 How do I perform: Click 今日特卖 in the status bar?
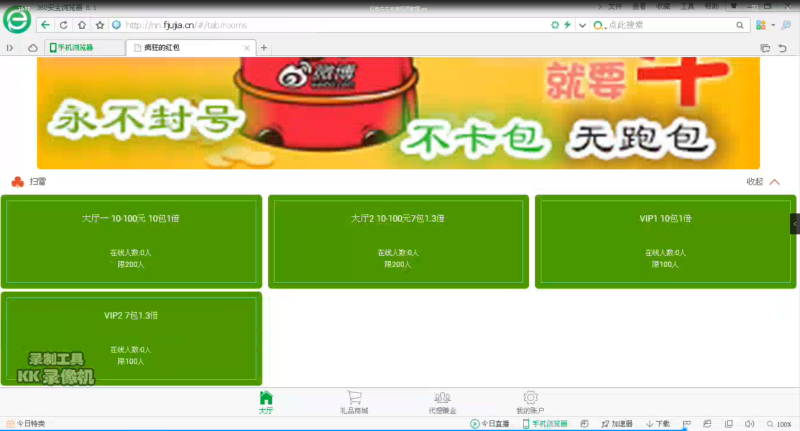26,424
